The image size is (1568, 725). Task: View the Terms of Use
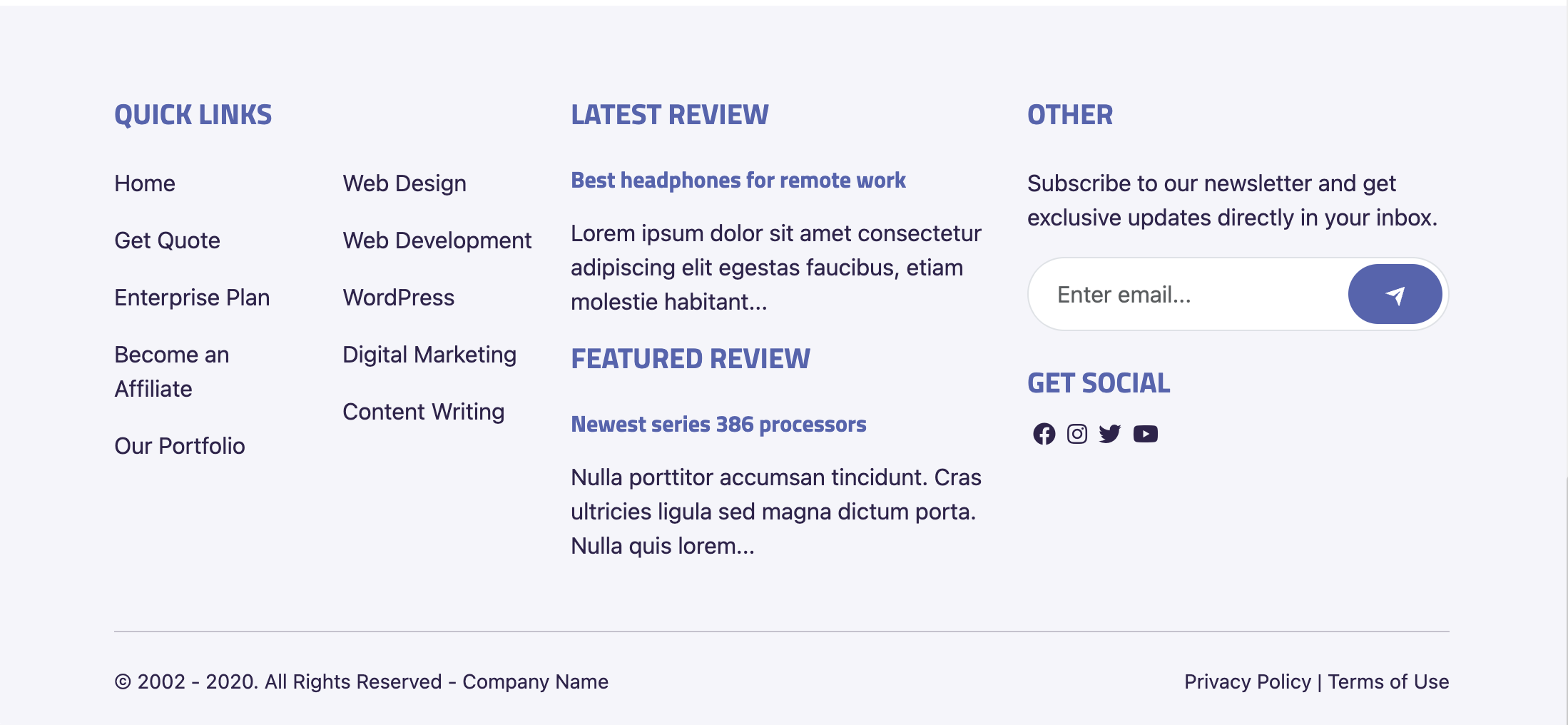point(1389,681)
